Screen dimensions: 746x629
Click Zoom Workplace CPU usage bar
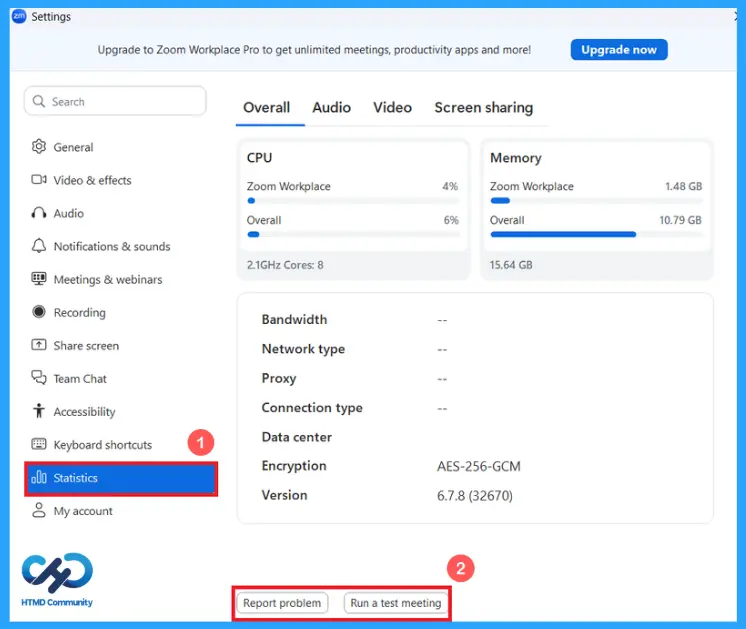pos(353,201)
